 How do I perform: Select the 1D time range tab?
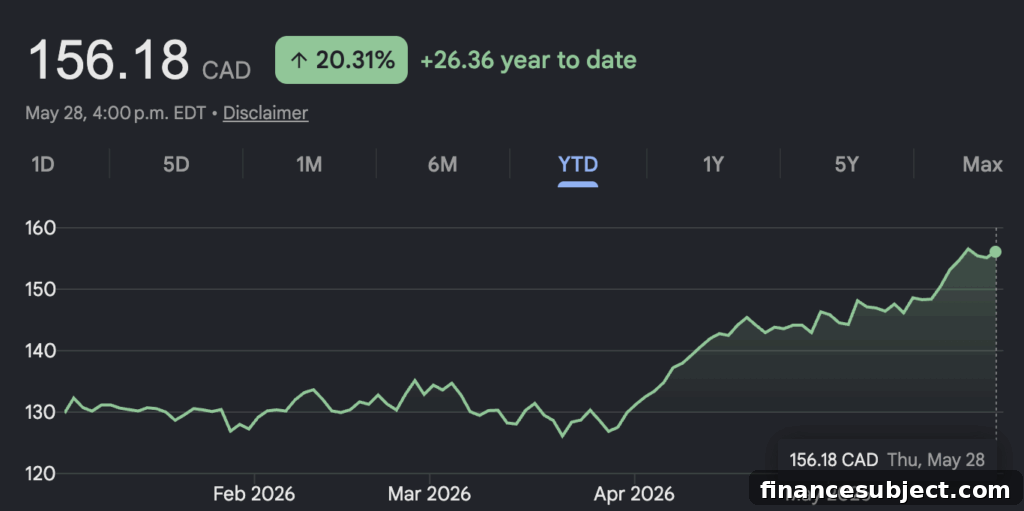[x=43, y=164]
